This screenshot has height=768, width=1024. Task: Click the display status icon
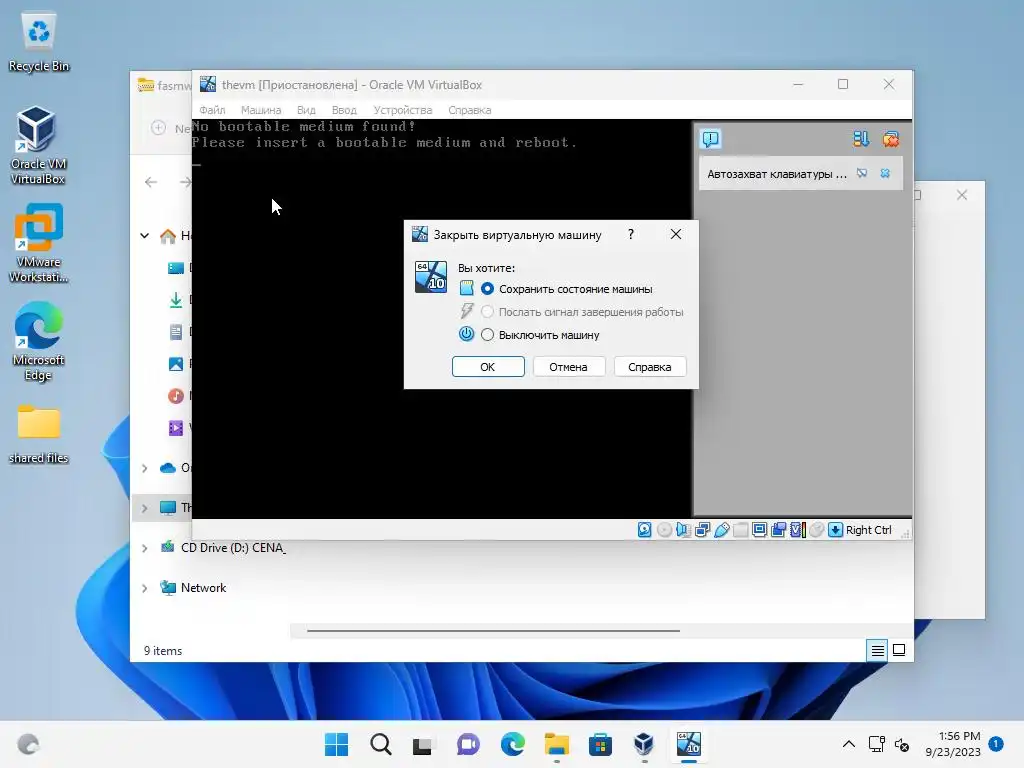tap(760, 530)
